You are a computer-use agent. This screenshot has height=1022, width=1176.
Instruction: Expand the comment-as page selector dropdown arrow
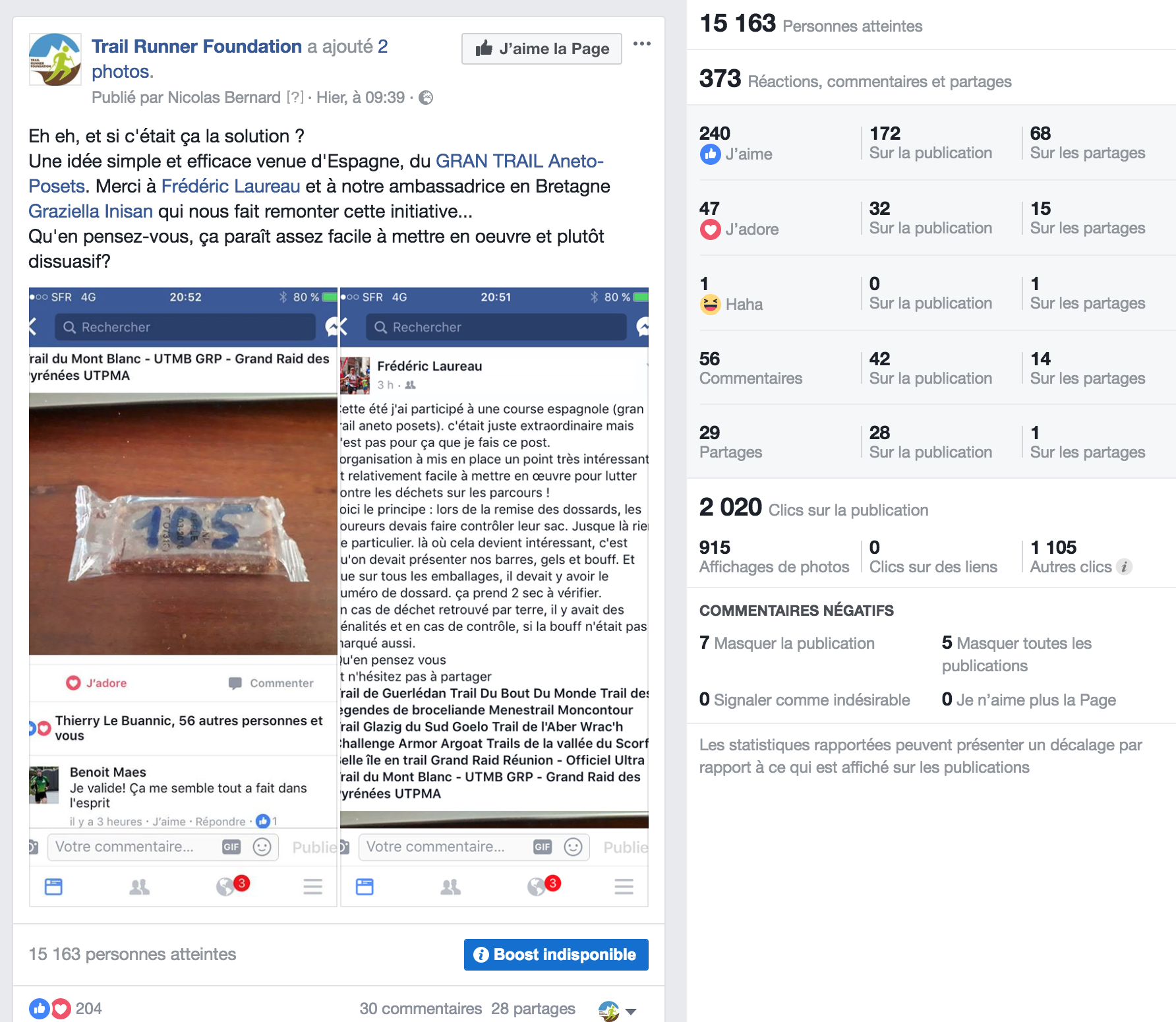click(631, 1011)
